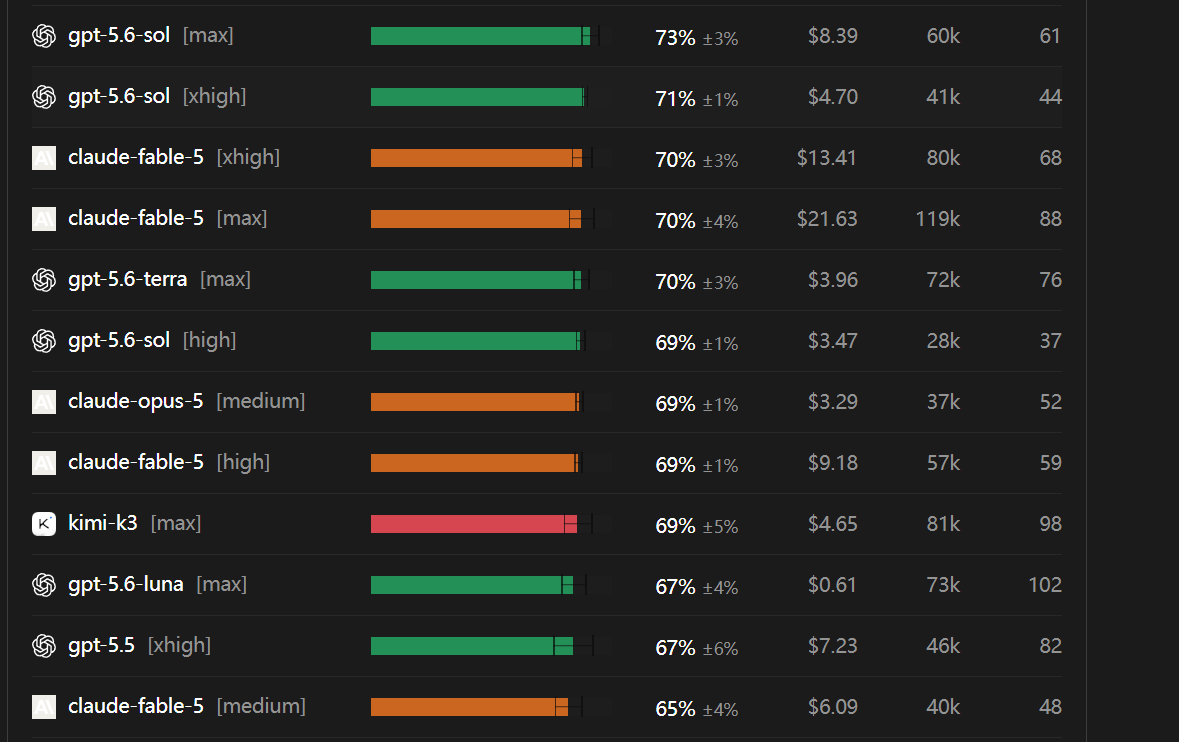Click the Anthropic logo beside claude-opus-5 [medium]
1179x742 pixels.
point(44,401)
